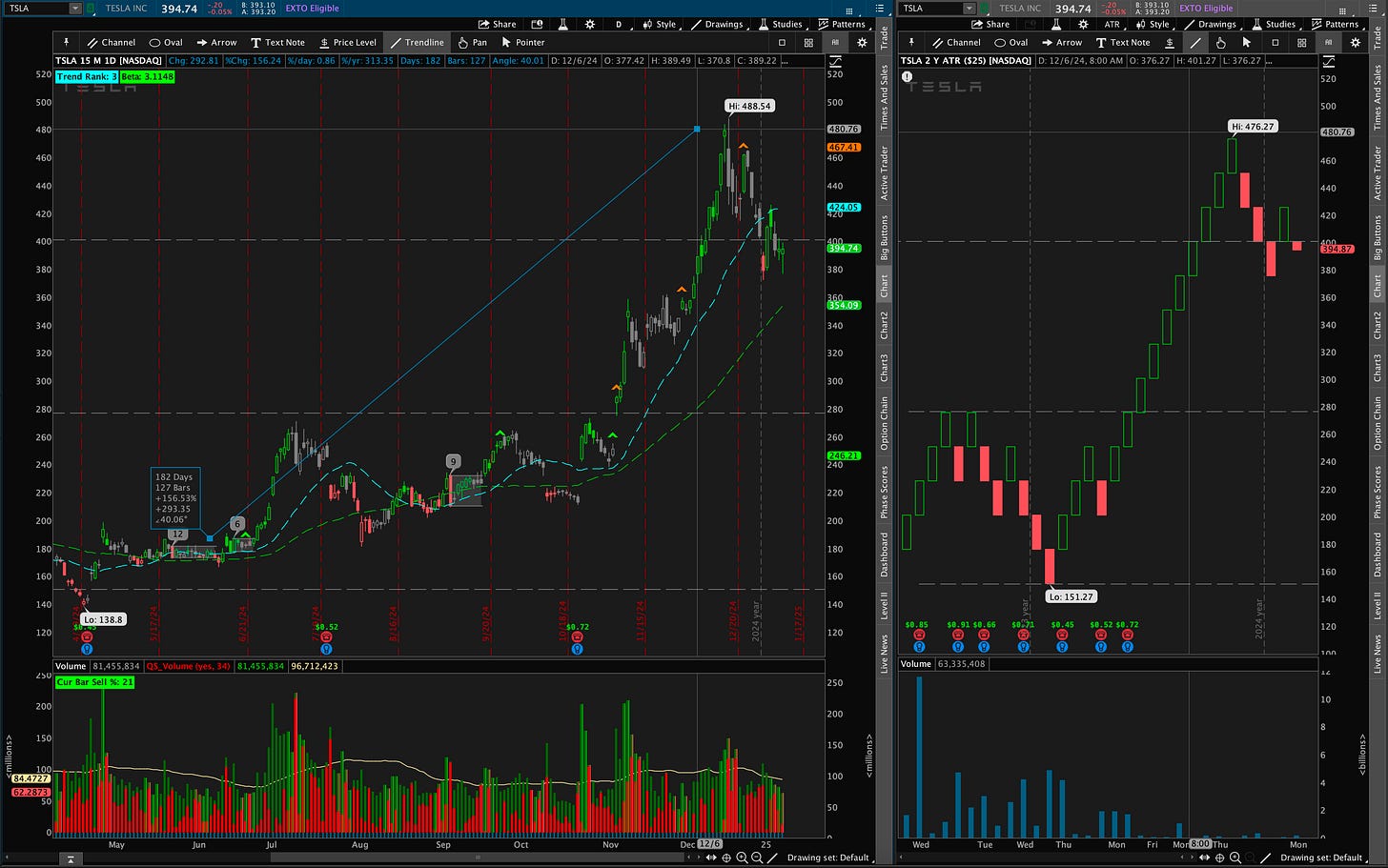Select the Oval drawing tool in left chart
Screen dimensions: 1388x868
click(166, 42)
